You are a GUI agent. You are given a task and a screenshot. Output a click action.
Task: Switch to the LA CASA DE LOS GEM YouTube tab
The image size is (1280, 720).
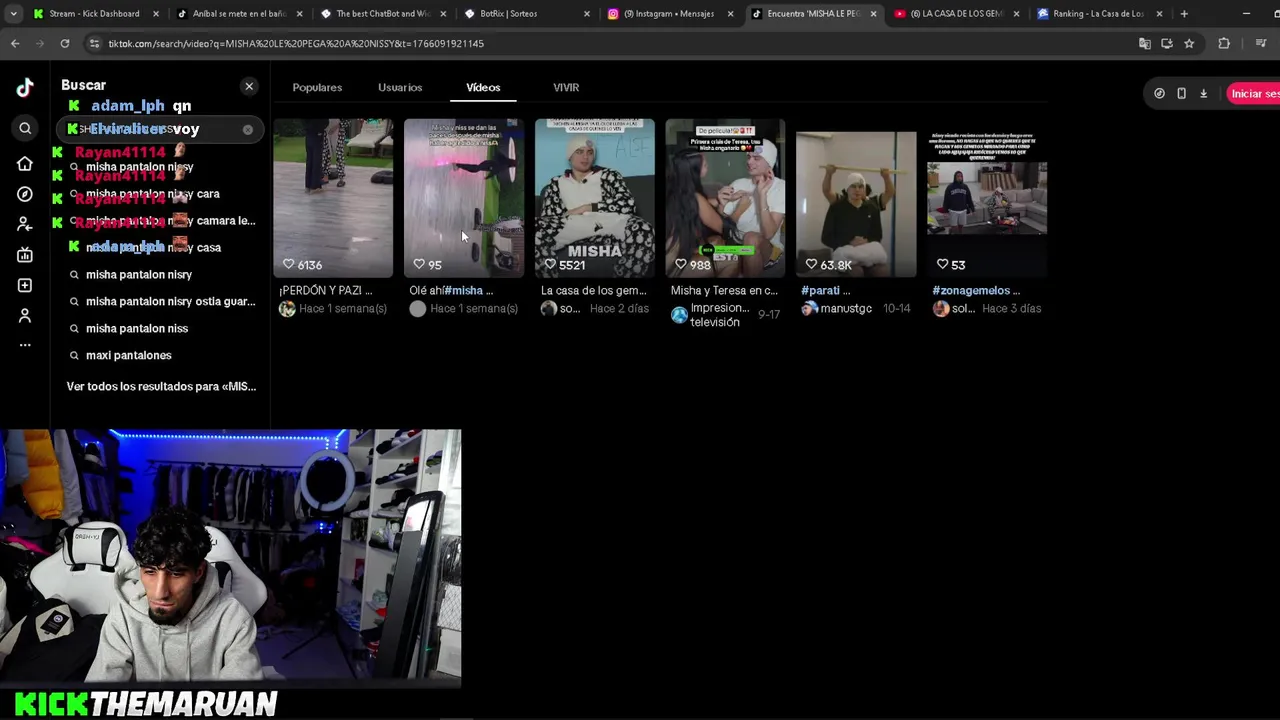(x=957, y=14)
